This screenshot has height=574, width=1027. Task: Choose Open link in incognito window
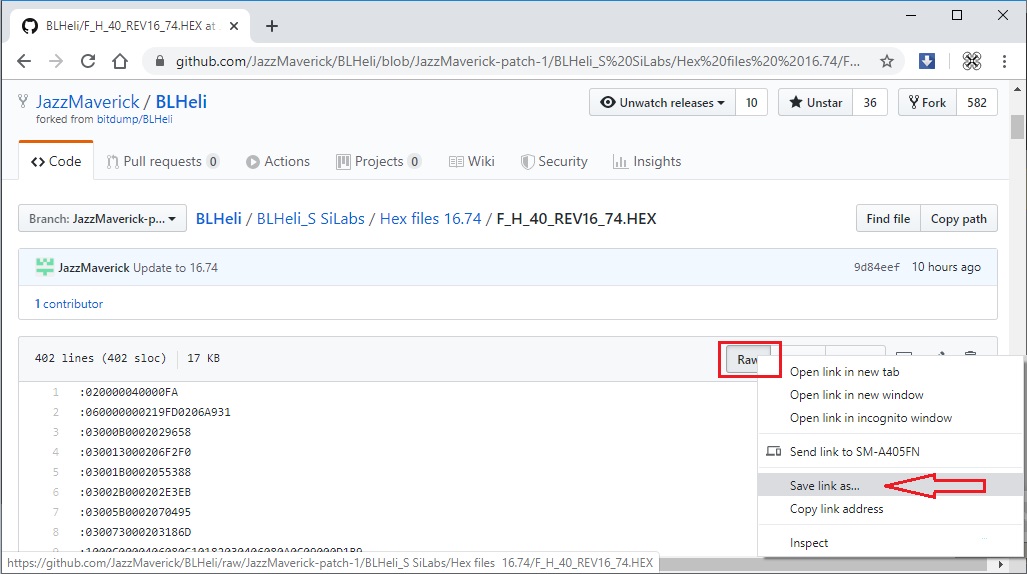[870, 418]
